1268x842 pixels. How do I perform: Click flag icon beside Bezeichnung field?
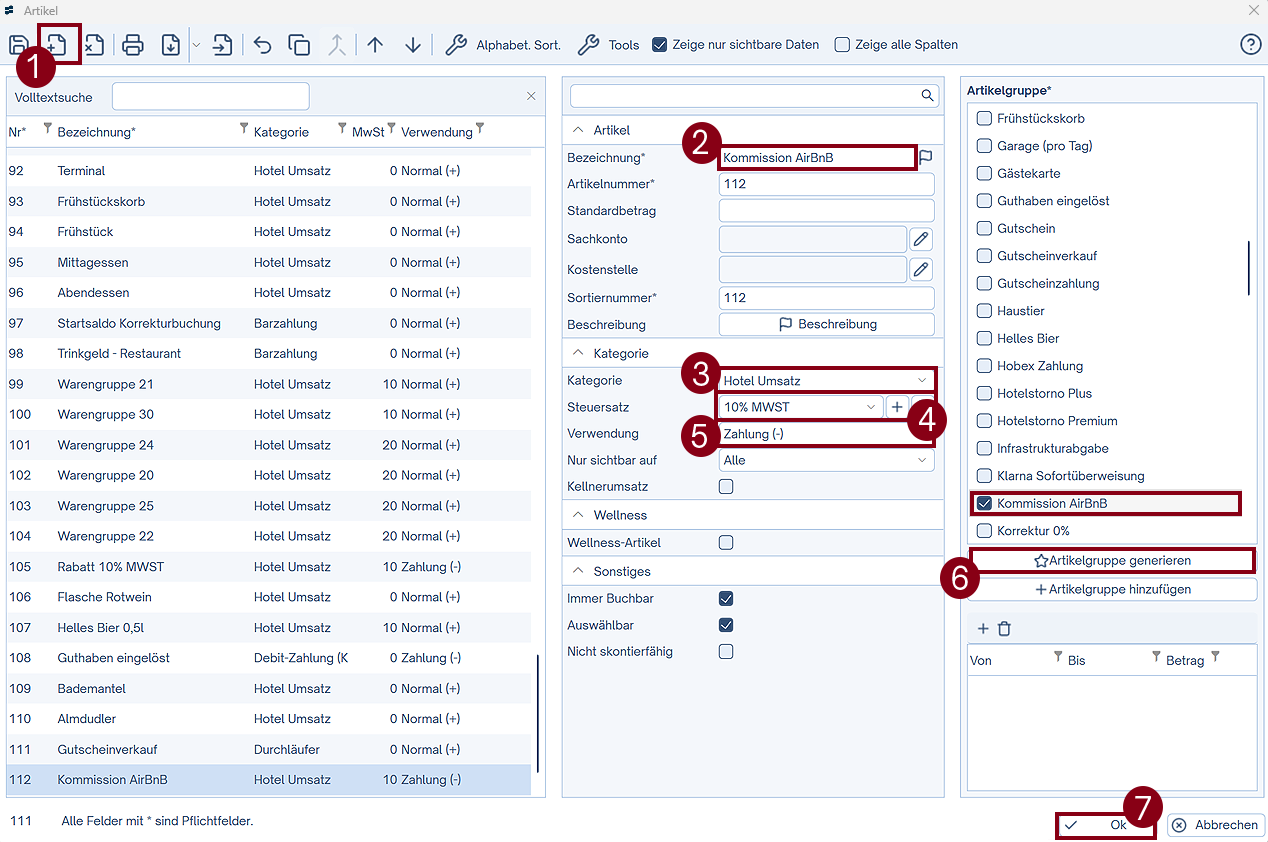[926, 157]
